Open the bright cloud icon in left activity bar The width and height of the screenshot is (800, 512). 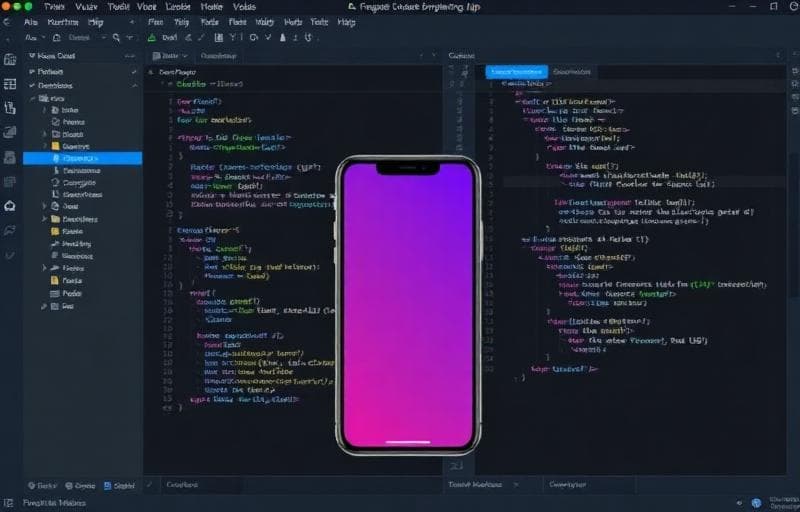tap(10, 206)
